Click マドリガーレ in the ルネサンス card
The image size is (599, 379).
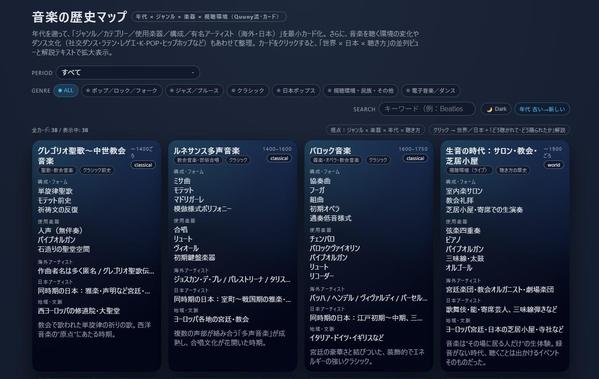click(x=189, y=199)
